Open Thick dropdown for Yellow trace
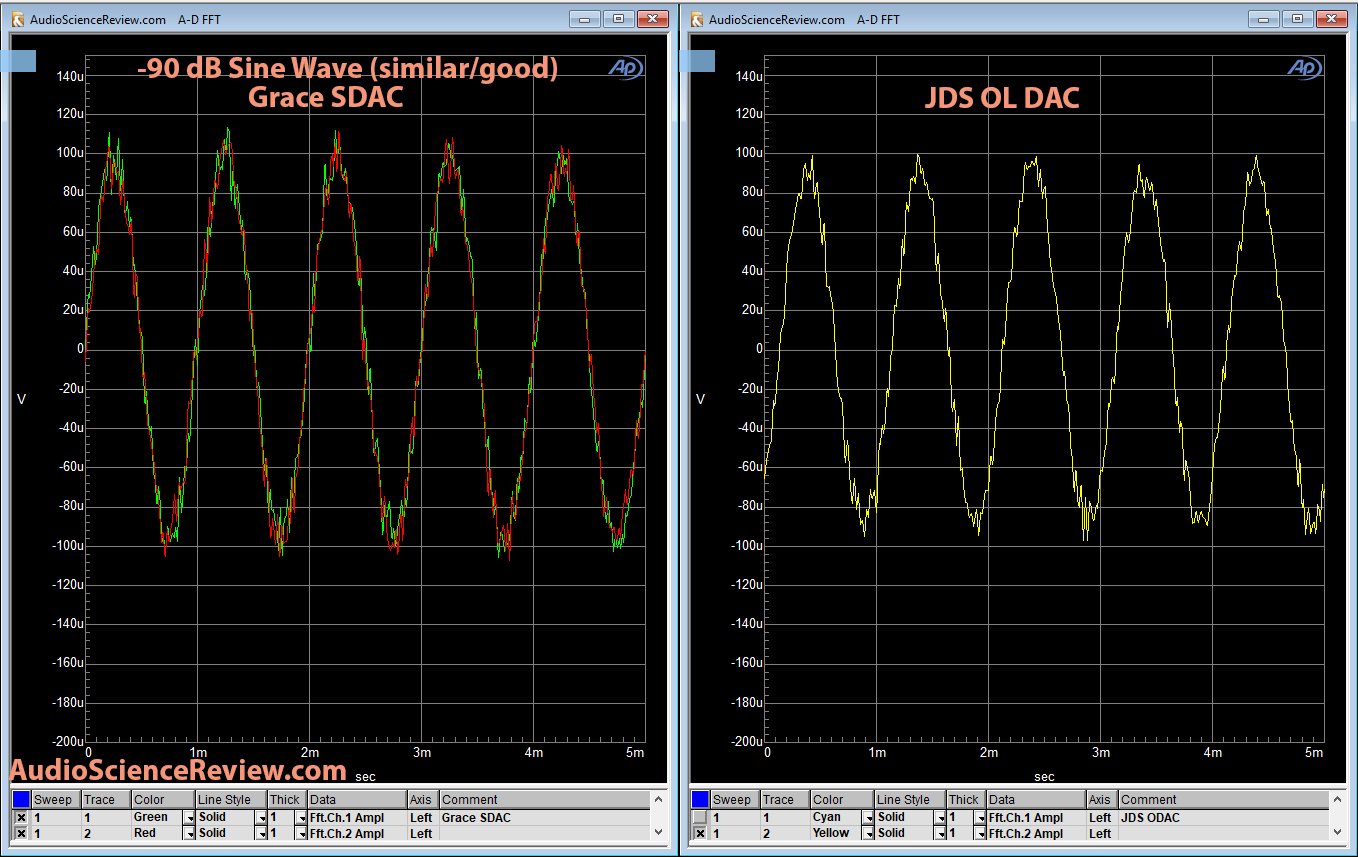1358x857 pixels. 980,833
